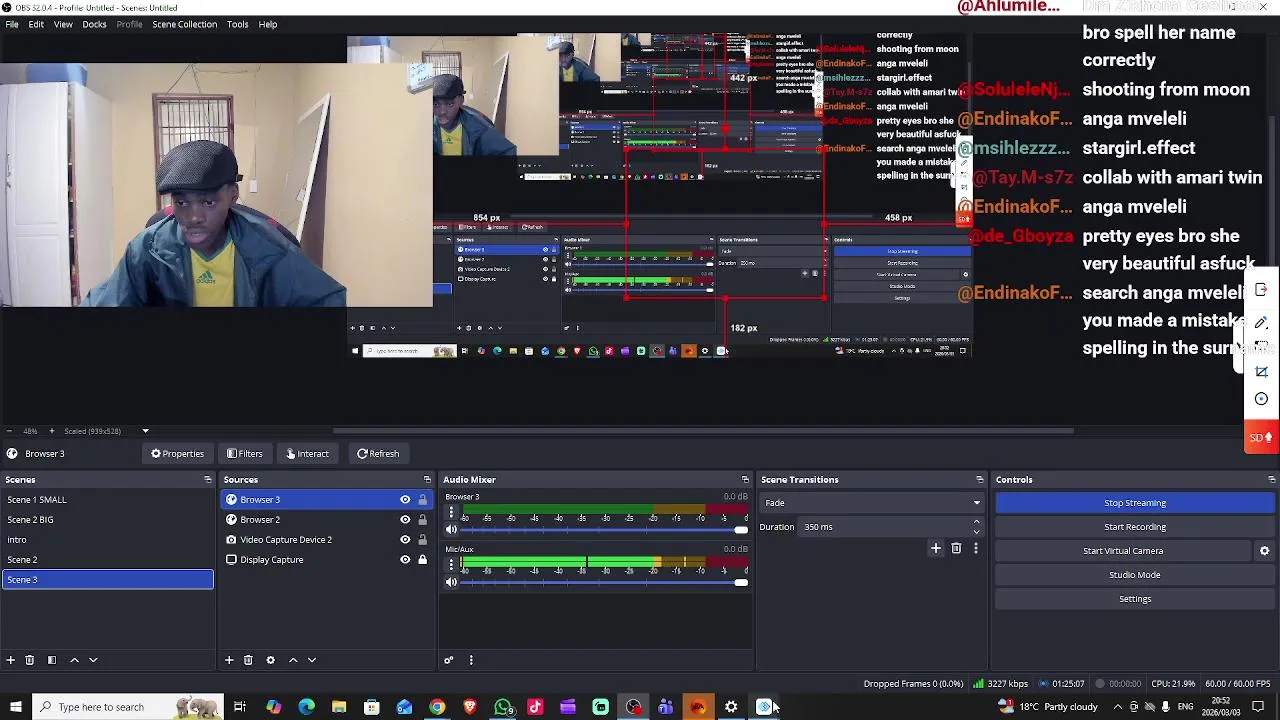
Task: Move selected scene up
Action: coord(74,660)
